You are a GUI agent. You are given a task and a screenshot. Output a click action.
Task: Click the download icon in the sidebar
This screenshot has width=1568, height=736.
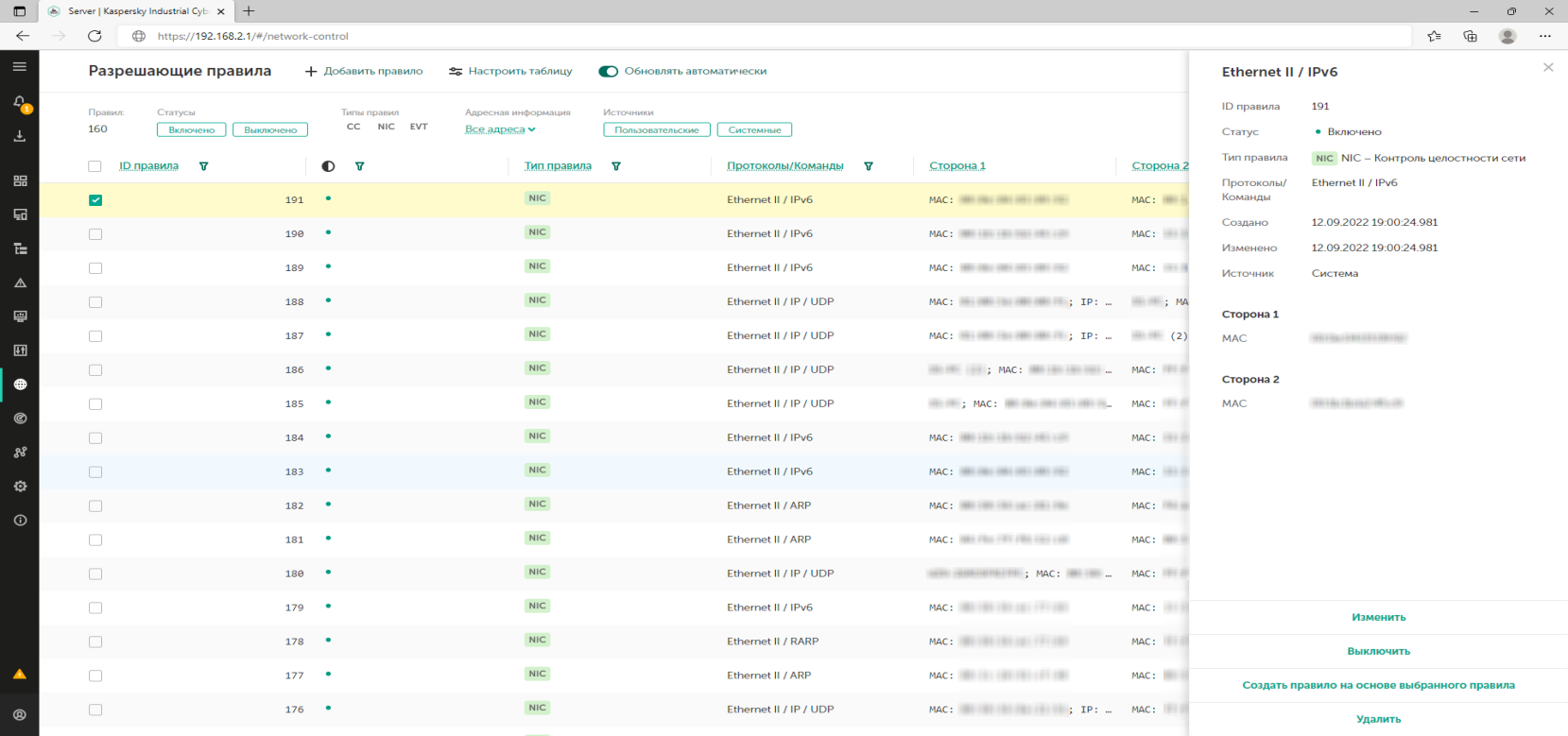[20, 136]
